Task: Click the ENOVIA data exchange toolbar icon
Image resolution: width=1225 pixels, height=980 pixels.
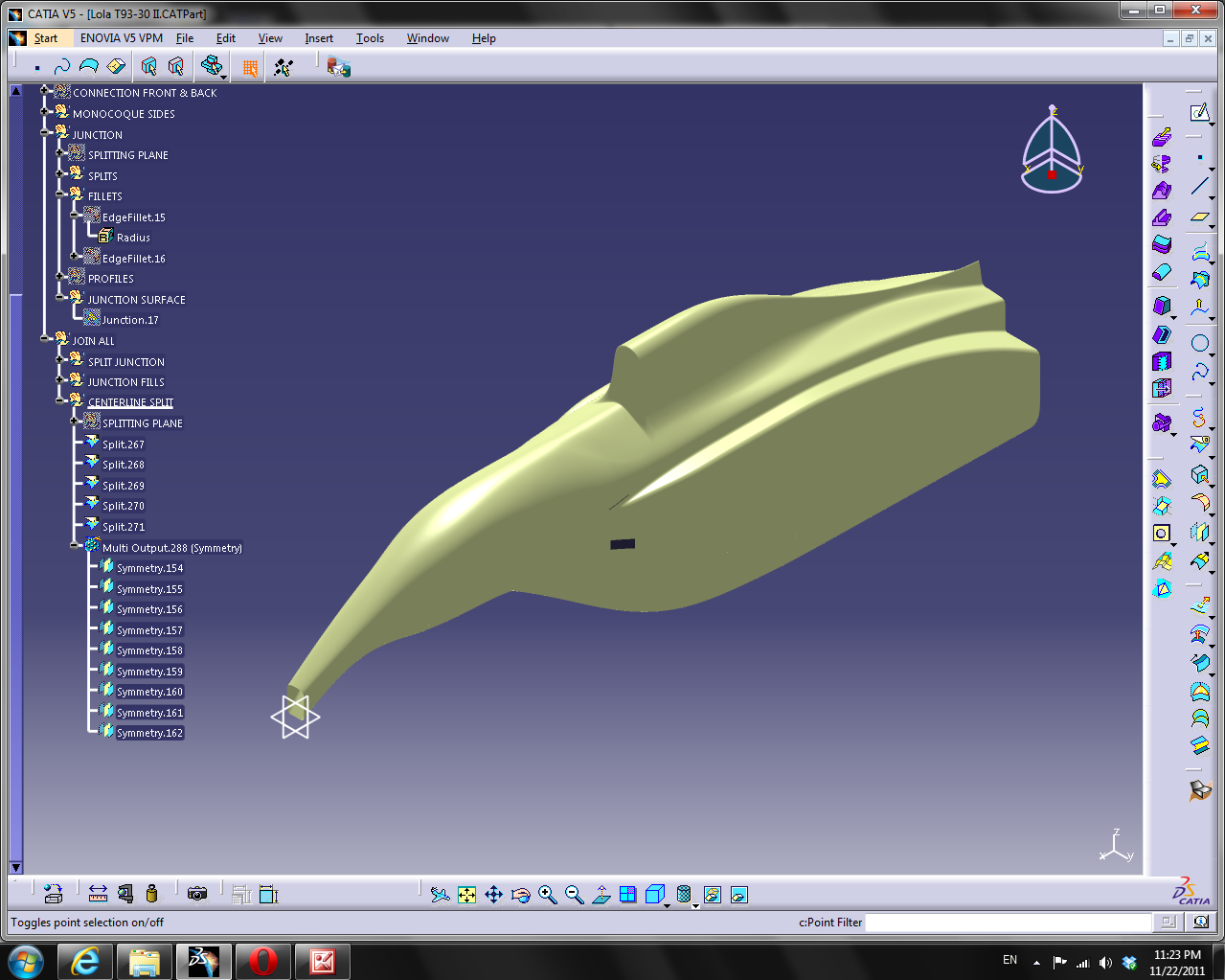Action: point(338,67)
